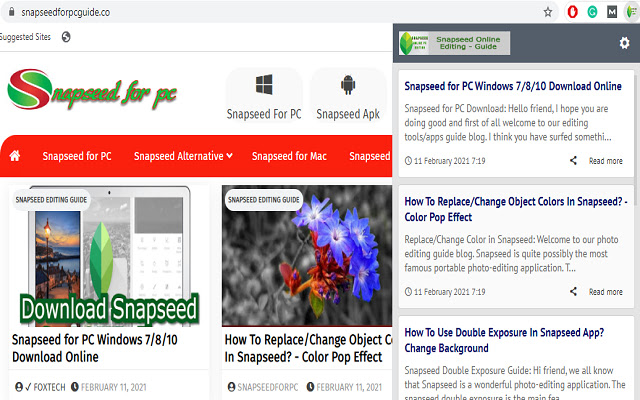Expand the Snapseed Alternative menu

[183, 156]
